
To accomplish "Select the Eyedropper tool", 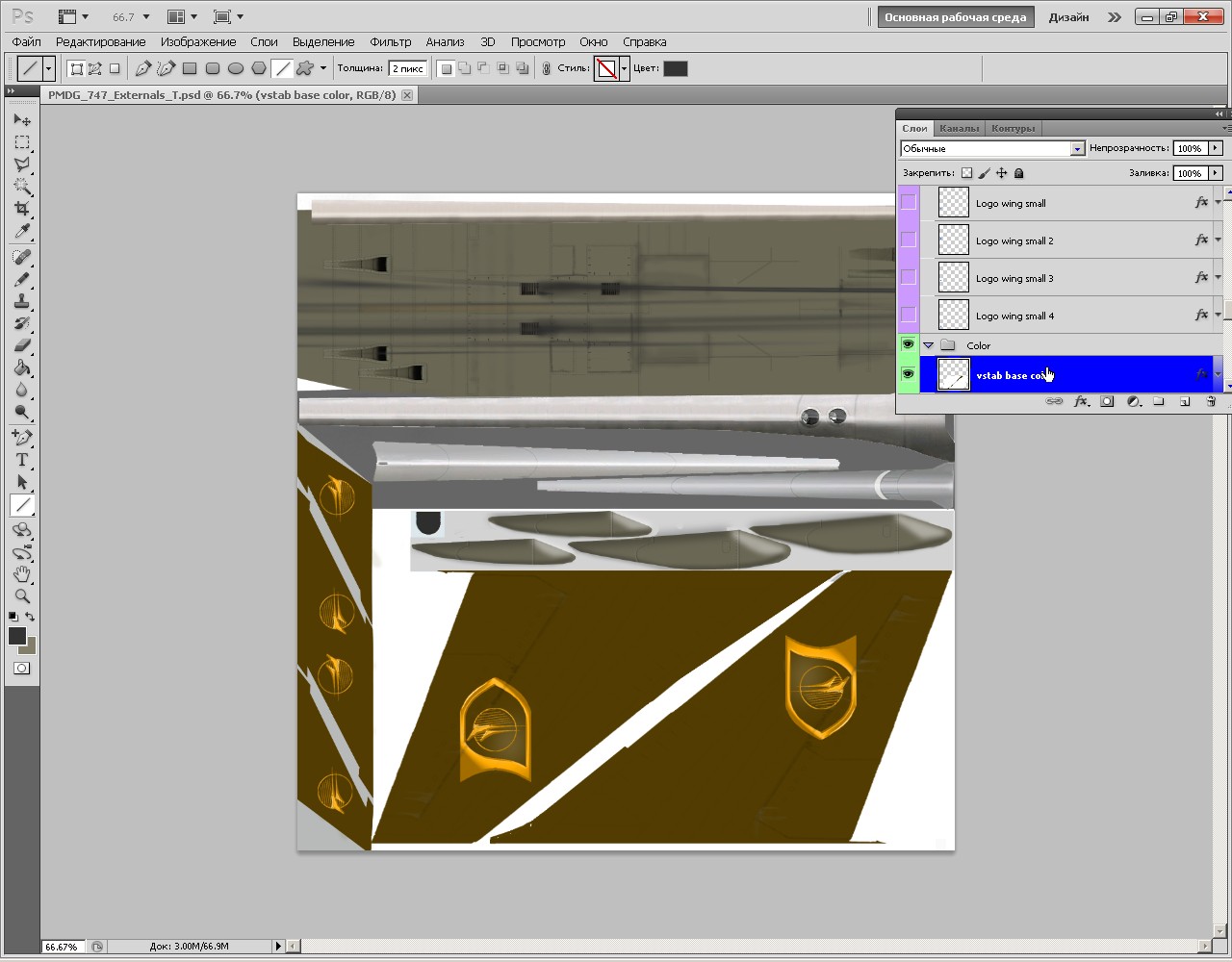I will coord(22,231).
